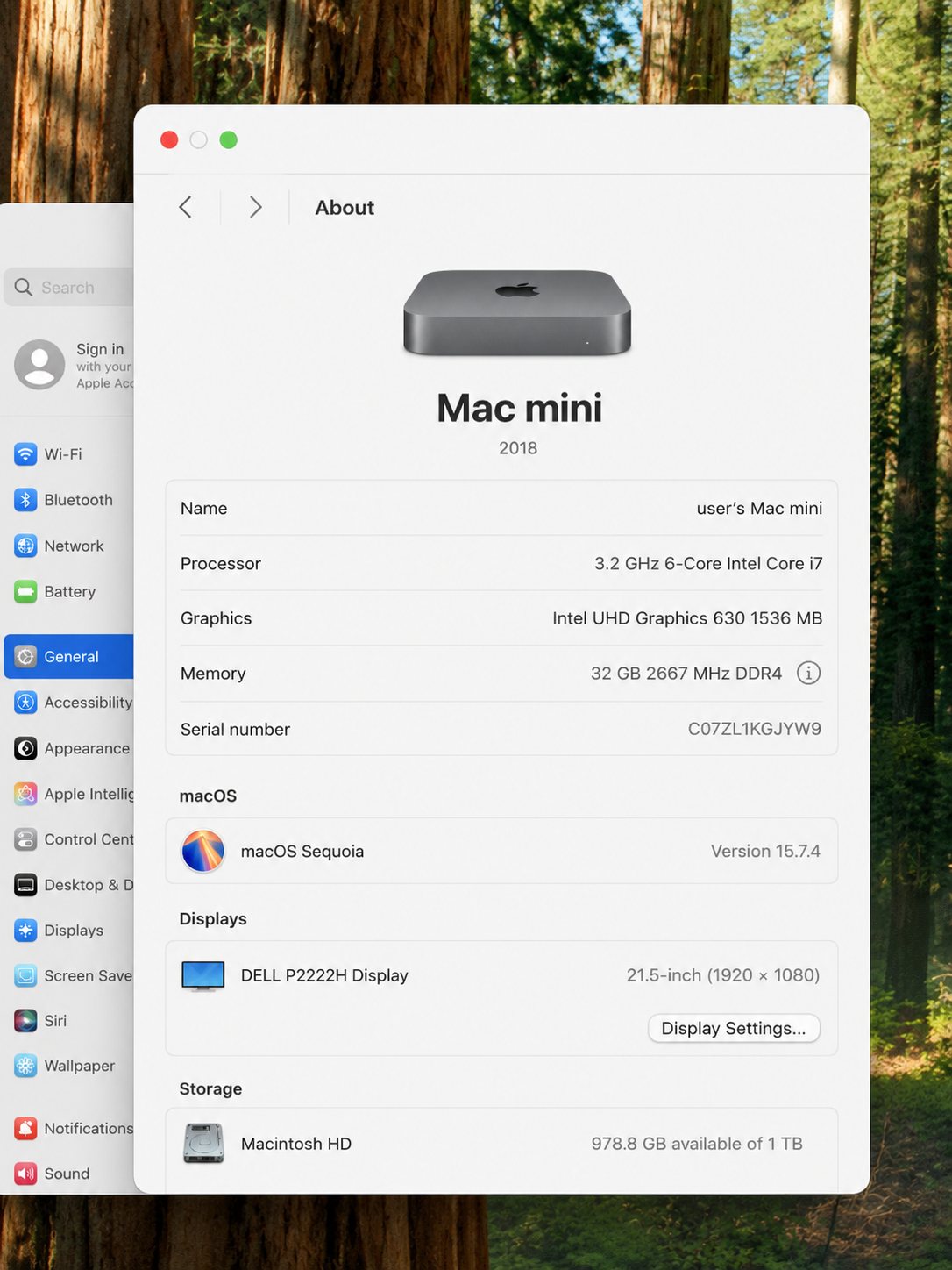Open the Appearance icon in sidebar
This screenshot has width=952, height=1270.
[25, 748]
